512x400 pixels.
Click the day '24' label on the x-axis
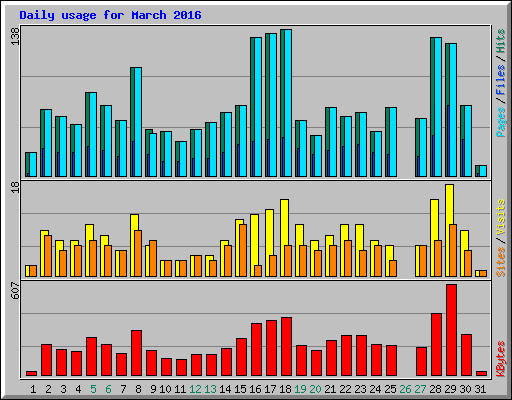[x=375, y=389]
